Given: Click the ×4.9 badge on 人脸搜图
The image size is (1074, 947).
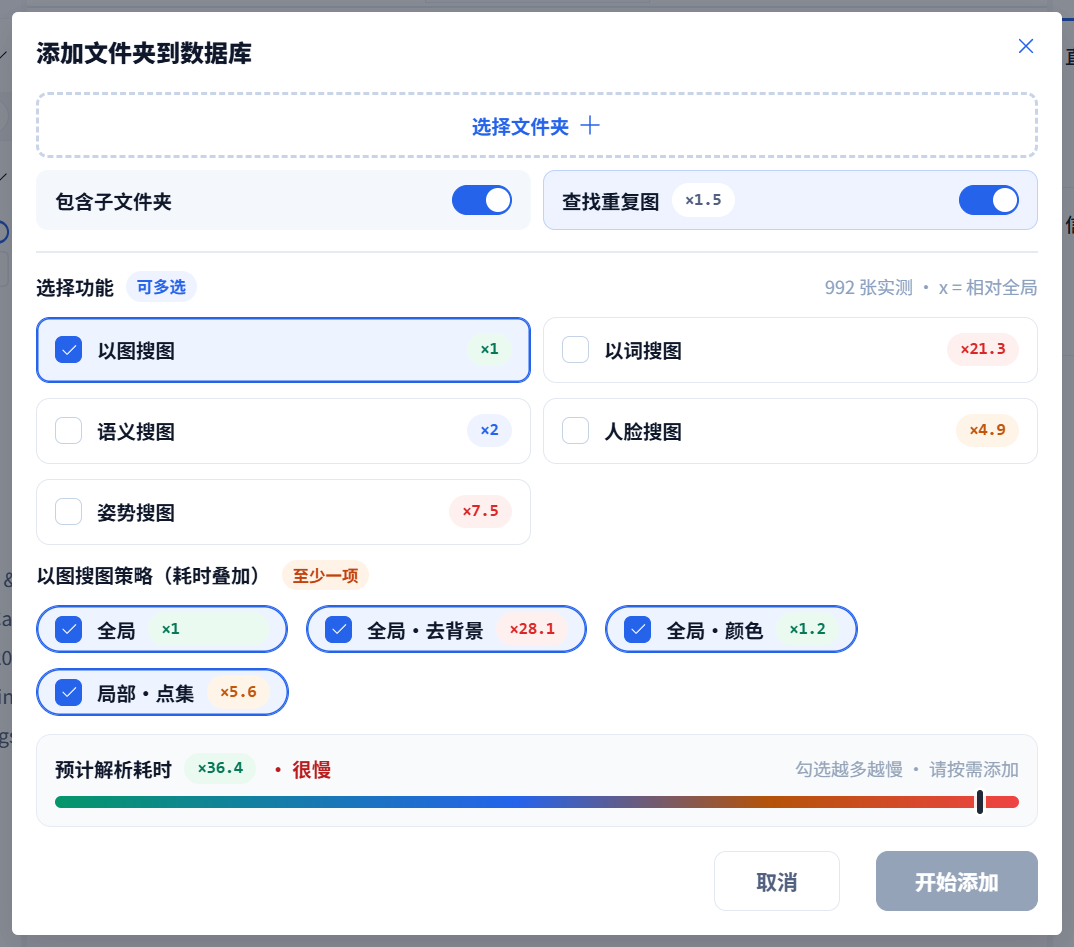Looking at the screenshot, I should pos(987,430).
